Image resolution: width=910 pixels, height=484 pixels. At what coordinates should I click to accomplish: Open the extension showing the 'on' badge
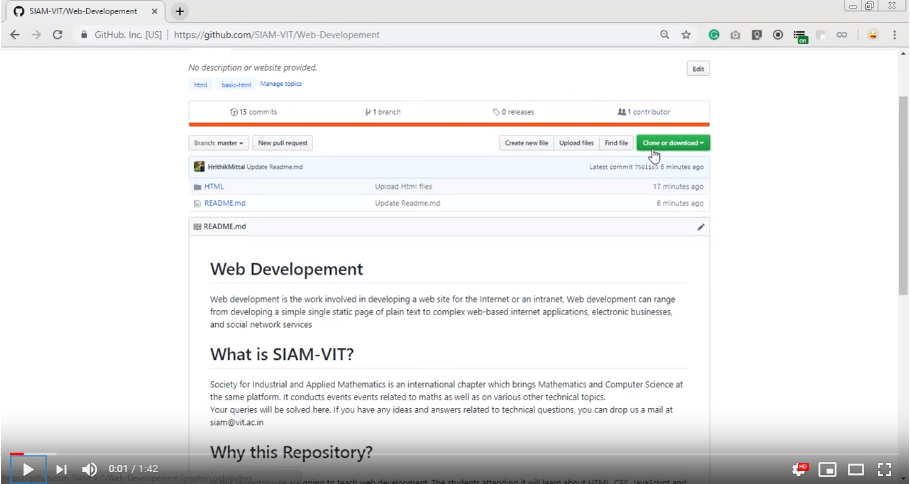800,36
